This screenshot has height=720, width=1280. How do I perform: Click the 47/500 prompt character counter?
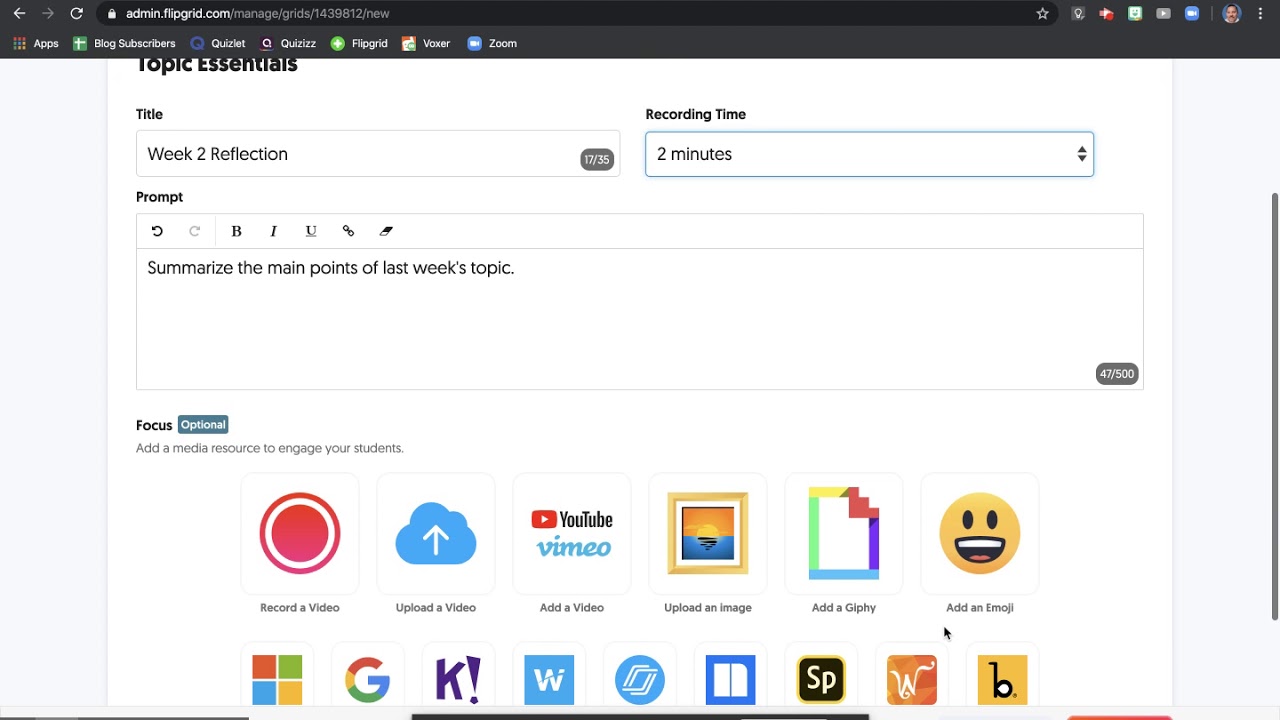pos(1117,374)
